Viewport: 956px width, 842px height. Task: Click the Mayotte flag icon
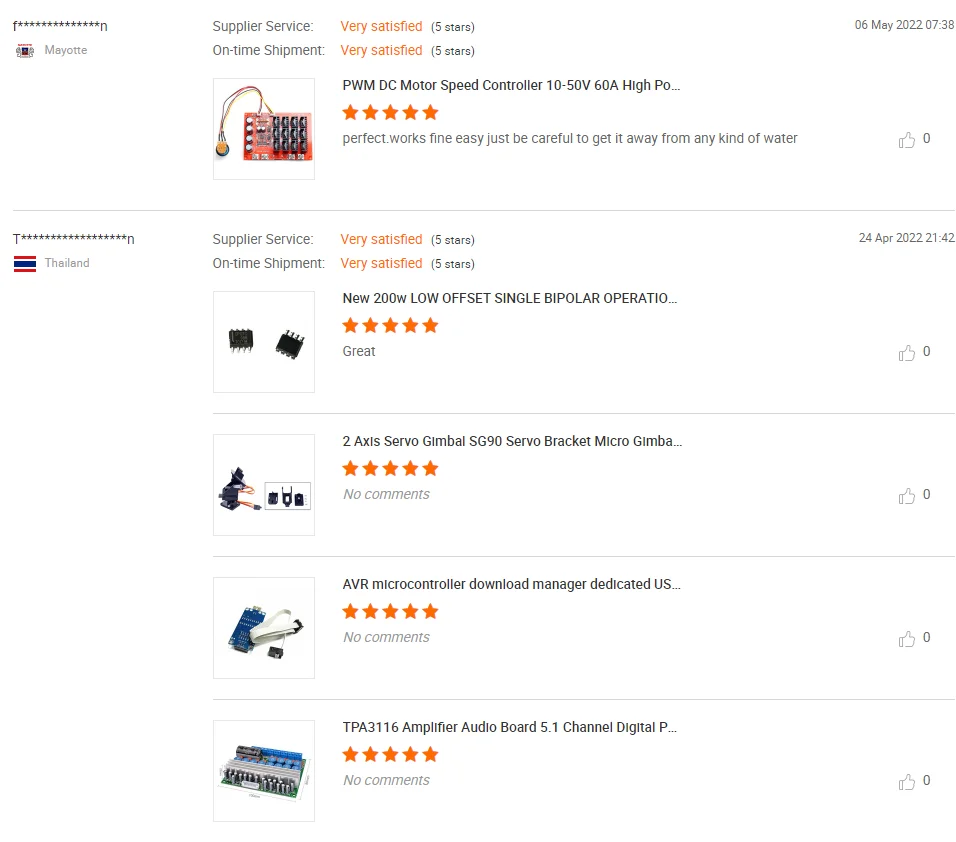(25, 51)
